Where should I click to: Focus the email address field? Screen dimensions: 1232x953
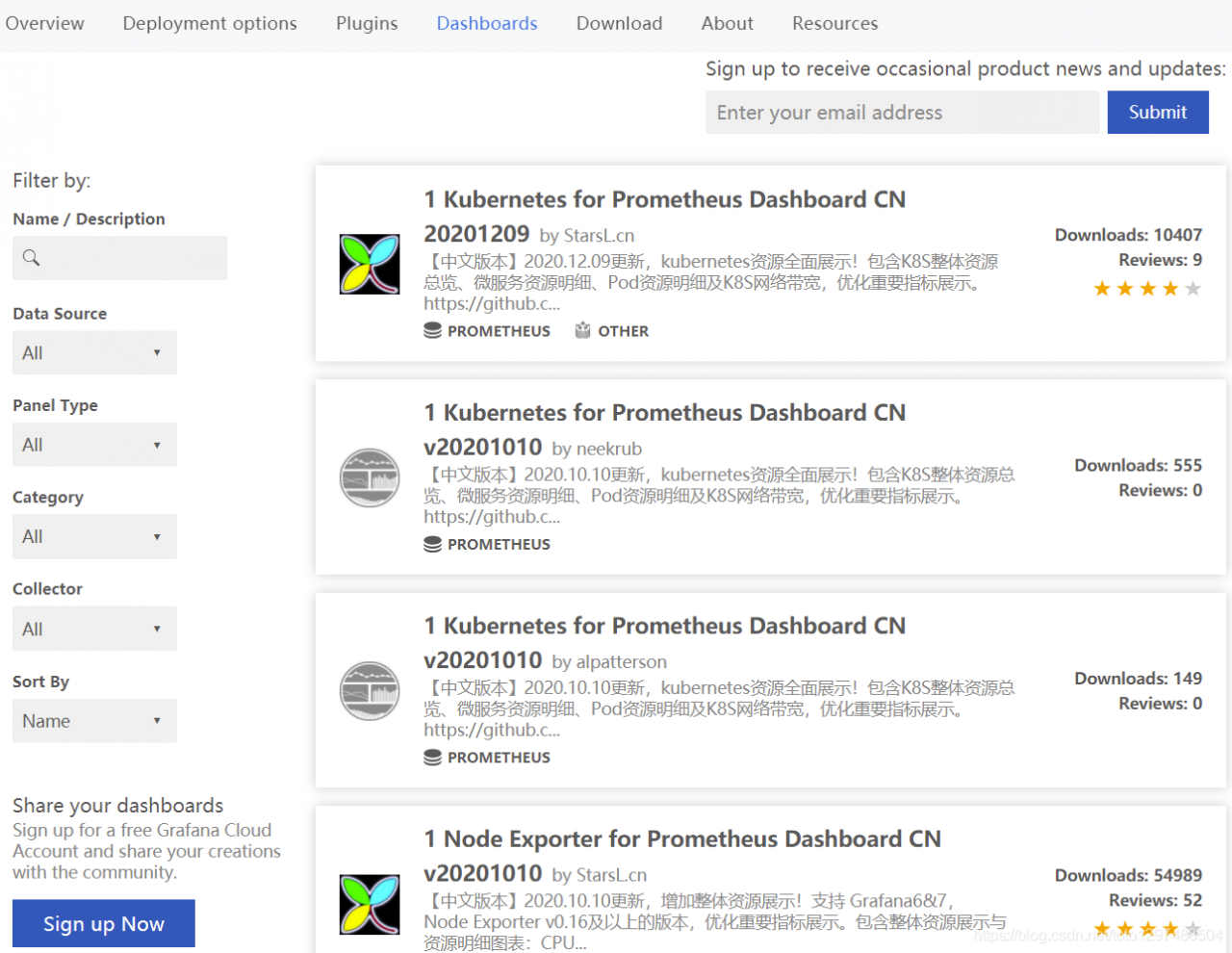pyautogui.click(x=902, y=113)
